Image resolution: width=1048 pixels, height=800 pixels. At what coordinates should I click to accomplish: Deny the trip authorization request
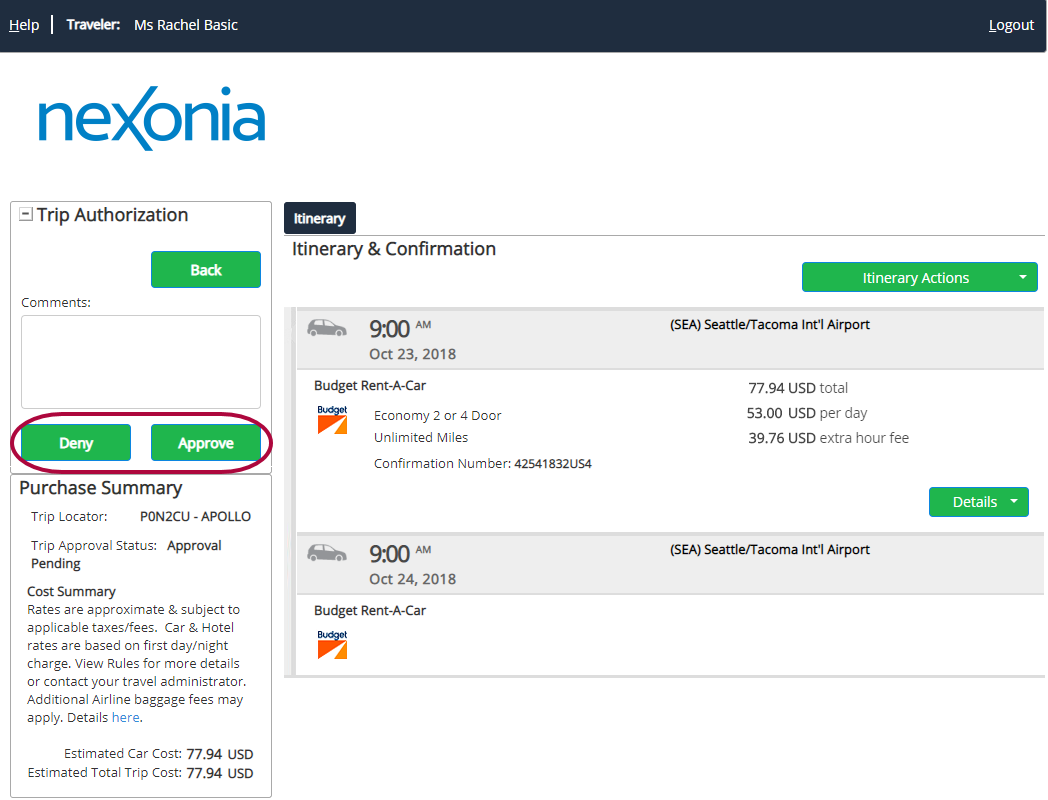coord(76,443)
